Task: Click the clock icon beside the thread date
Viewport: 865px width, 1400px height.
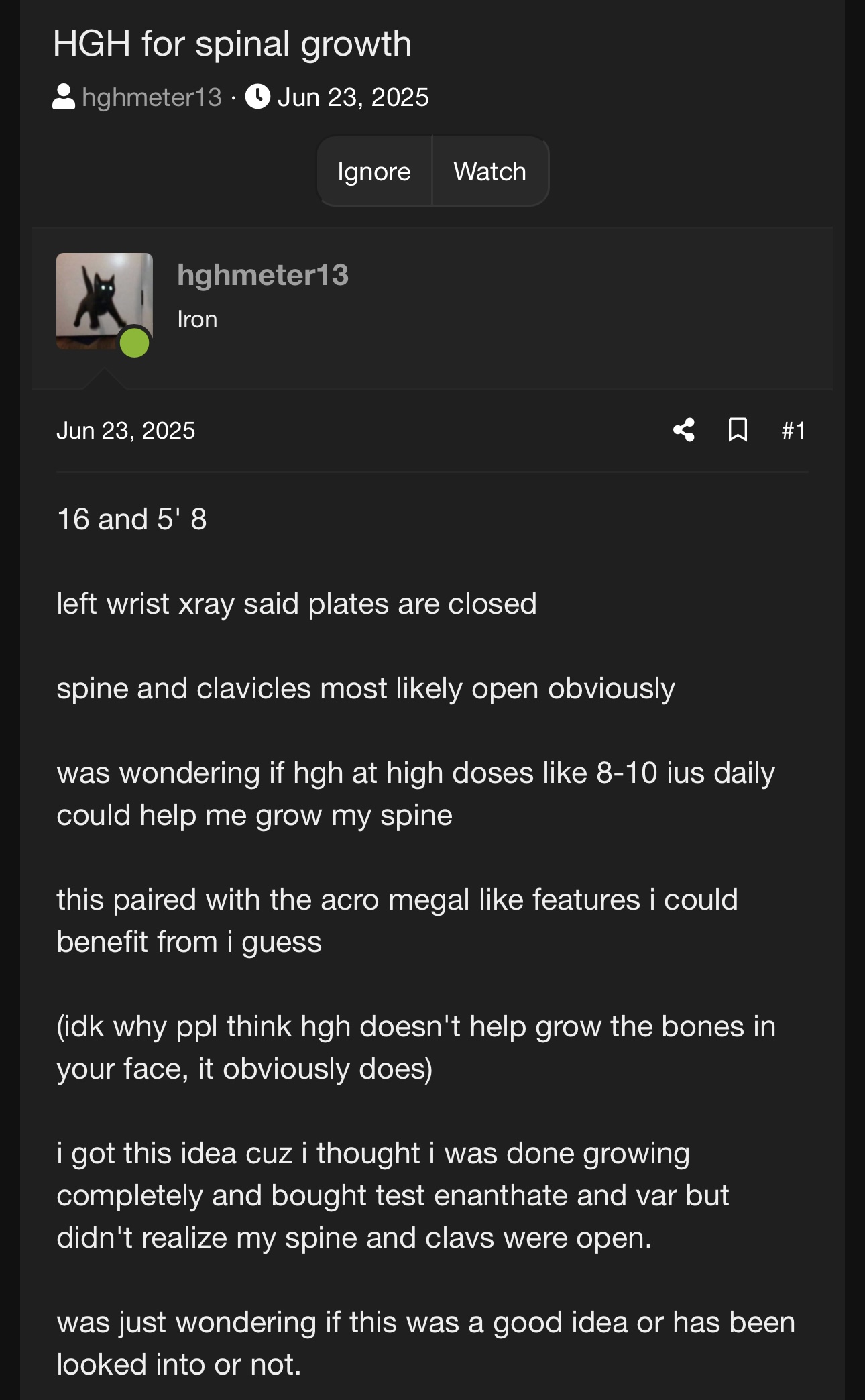Action: pyautogui.click(x=258, y=97)
